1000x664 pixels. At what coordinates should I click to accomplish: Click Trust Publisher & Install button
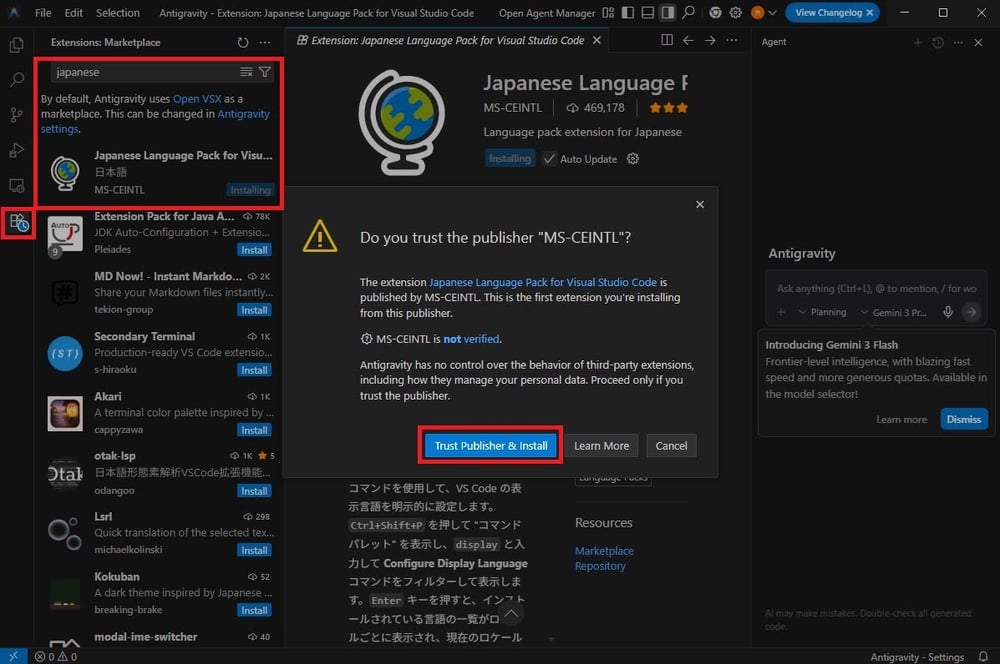tap(491, 446)
